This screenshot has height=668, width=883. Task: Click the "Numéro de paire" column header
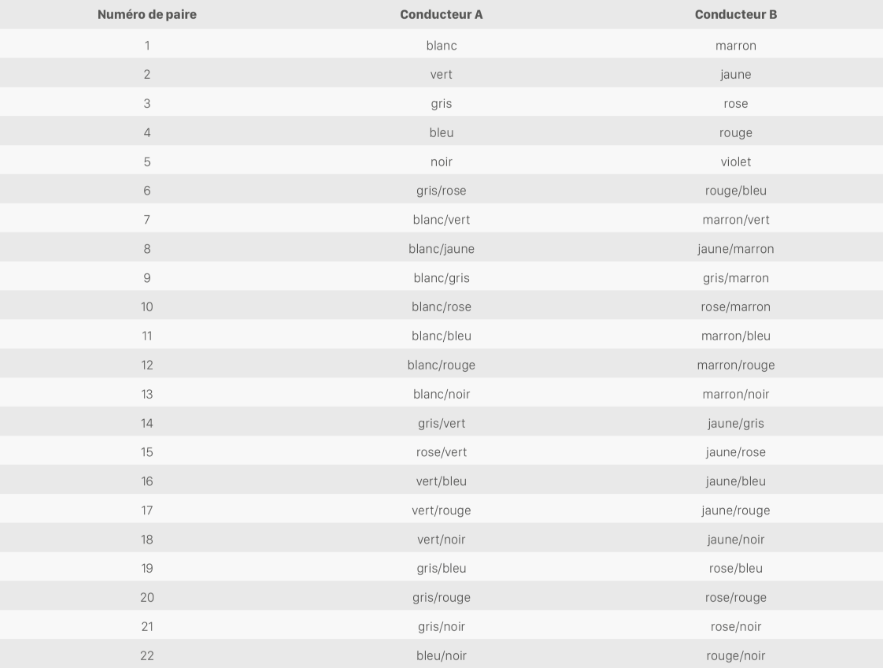(147, 15)
